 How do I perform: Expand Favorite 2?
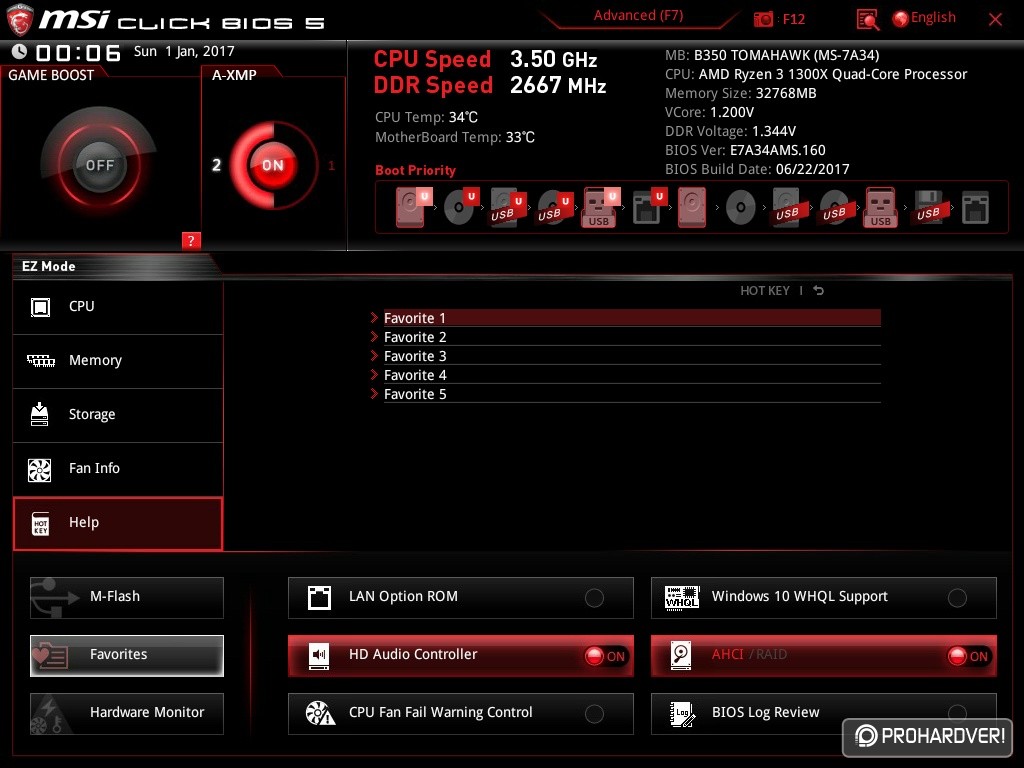coord(626,337)
